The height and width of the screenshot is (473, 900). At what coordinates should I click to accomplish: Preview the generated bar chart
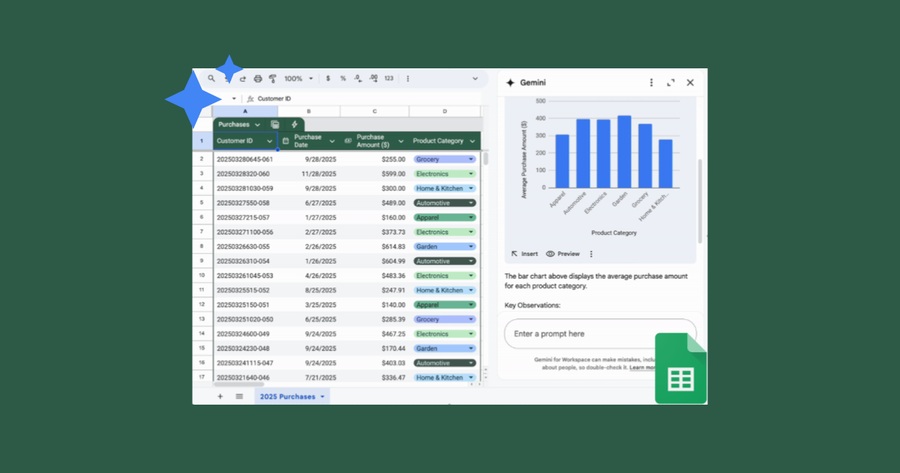pos(562,254)
